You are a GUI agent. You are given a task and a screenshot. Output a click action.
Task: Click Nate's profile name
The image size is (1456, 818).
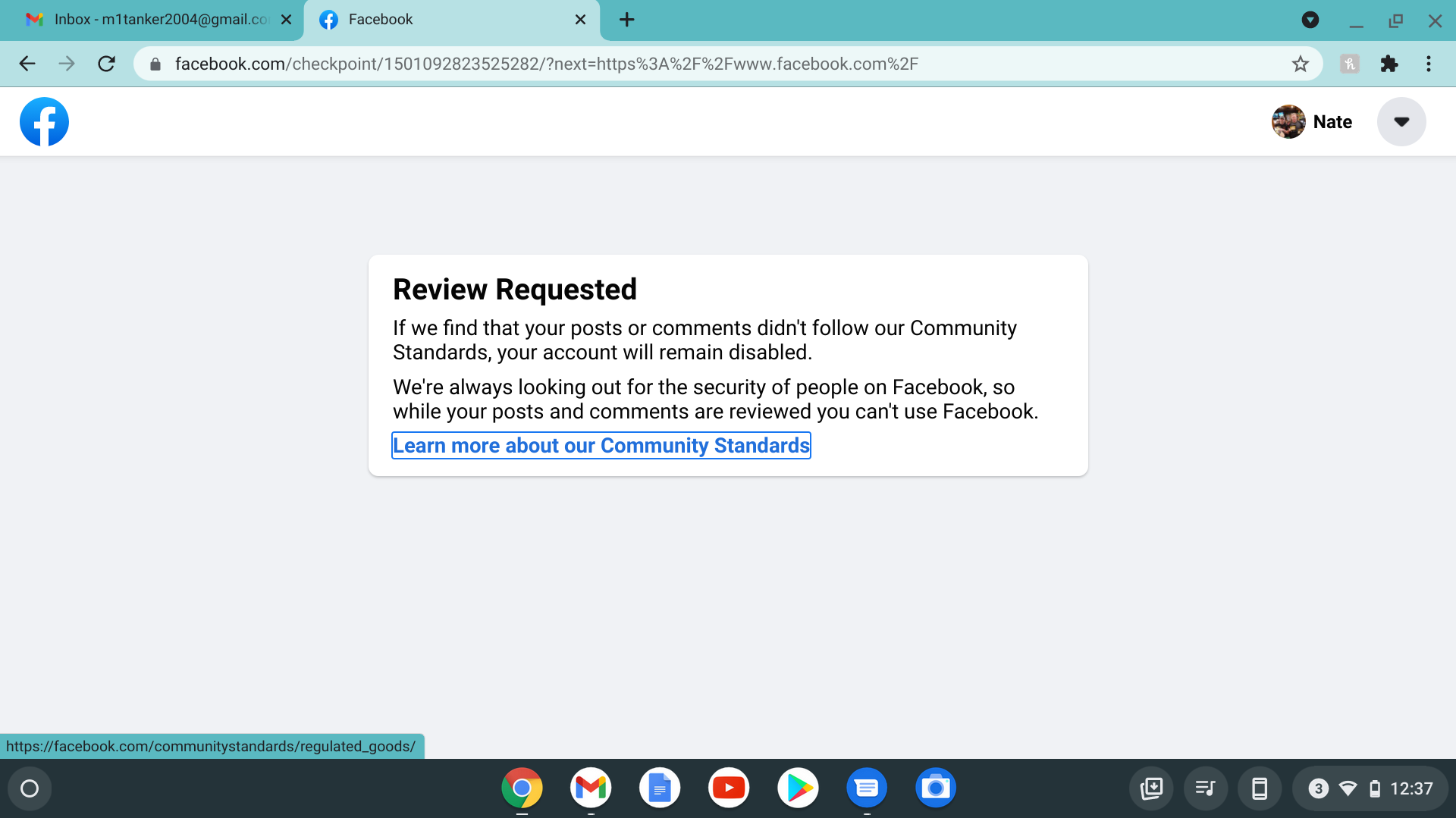click(x=1332, y=121)
